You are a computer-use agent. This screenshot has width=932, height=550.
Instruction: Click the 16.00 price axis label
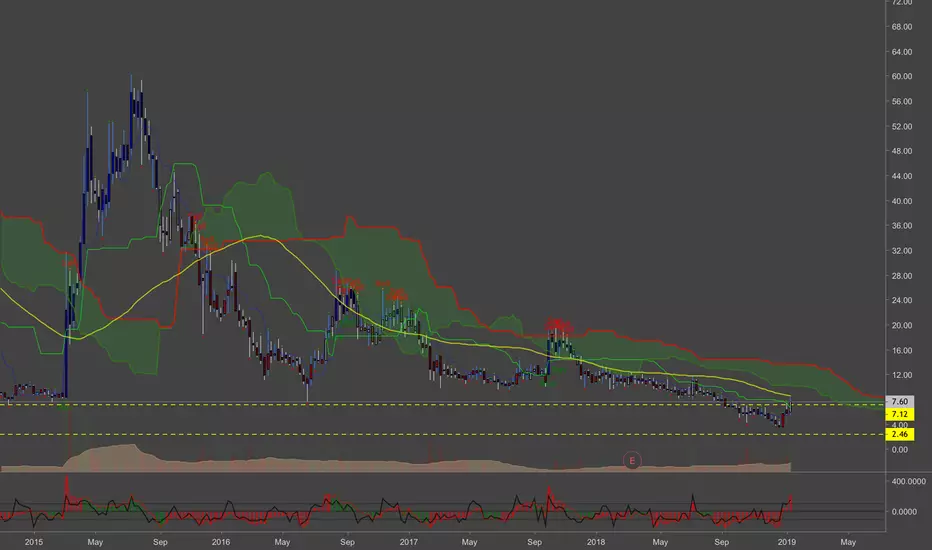click(902, 350)
